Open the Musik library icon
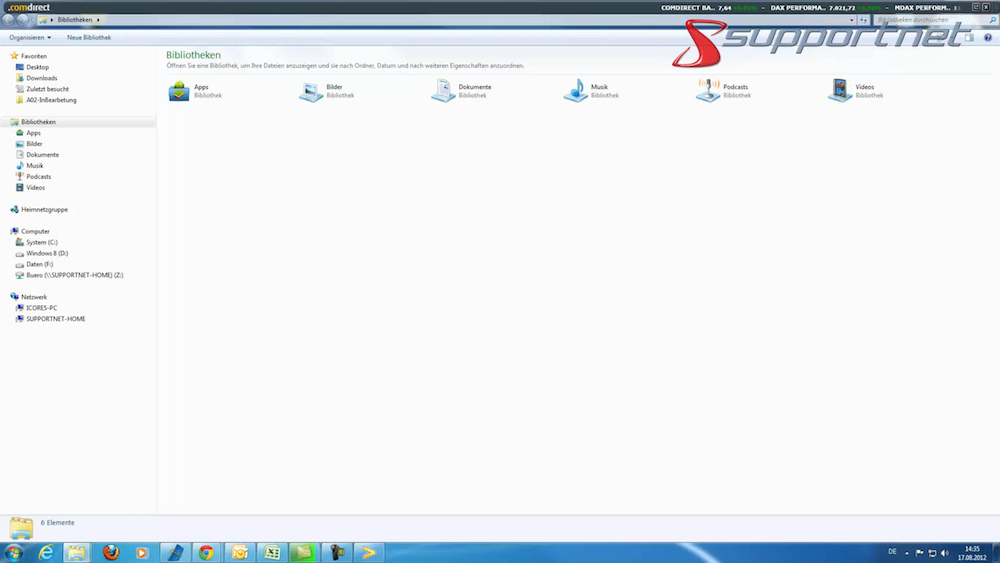1000x563 pixels. pyautogui.click(x=575, y=91)
